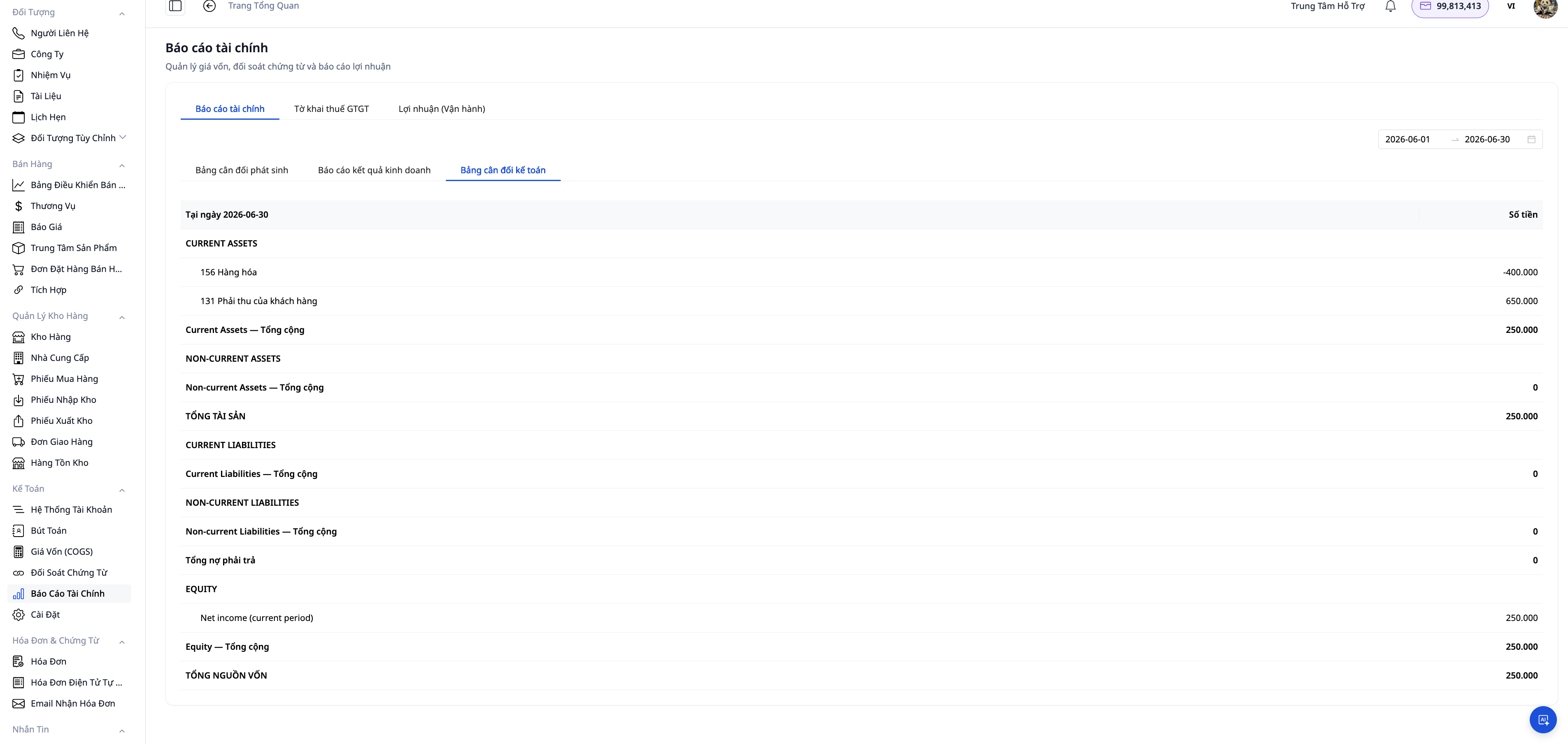The image size is (1568, 744).
Task: Click the Tổng nợ phải trả row
Action: click(861, 560)
